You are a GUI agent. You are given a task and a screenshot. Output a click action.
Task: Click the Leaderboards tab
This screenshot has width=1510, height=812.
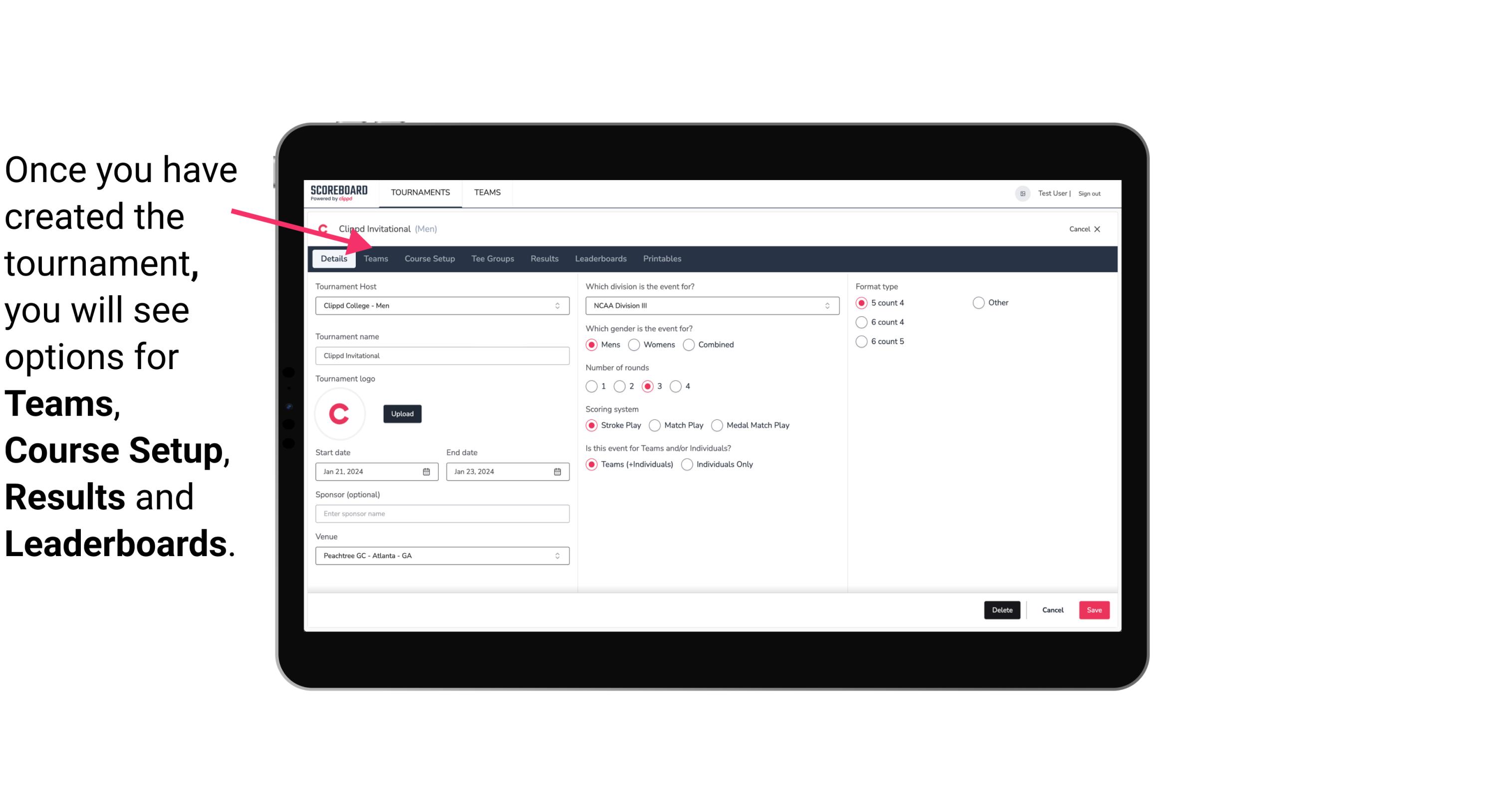(600, 258)
